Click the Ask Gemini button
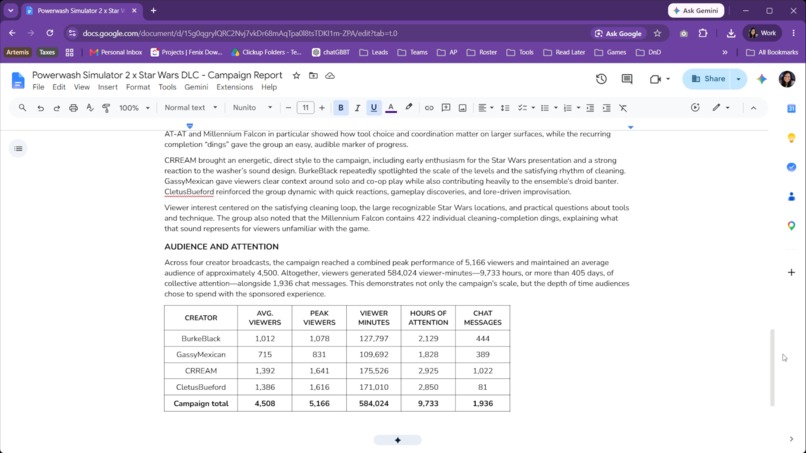806x453 pixels. [696, 10]
